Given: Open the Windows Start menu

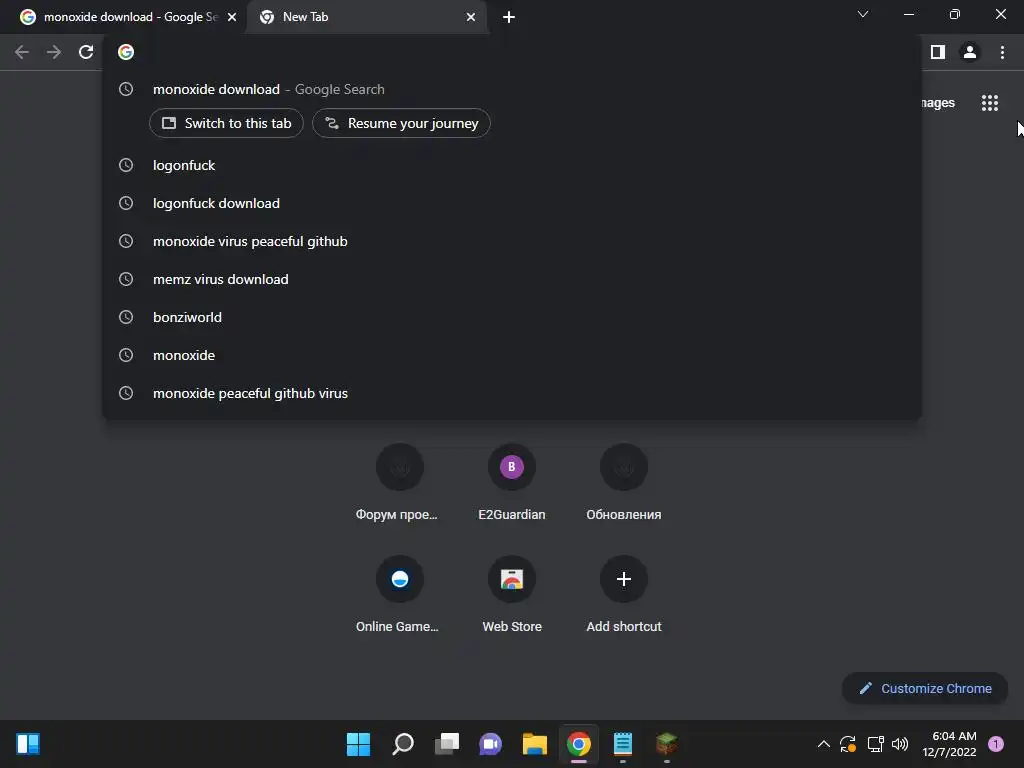Looking at the screenshot, I should coord(358,744).
